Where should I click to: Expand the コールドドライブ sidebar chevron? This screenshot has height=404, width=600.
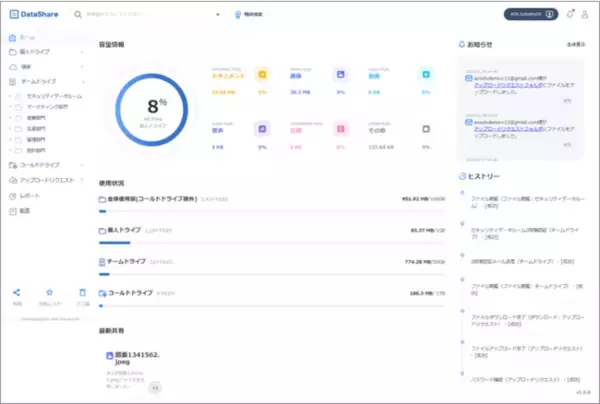coord(82,165)
